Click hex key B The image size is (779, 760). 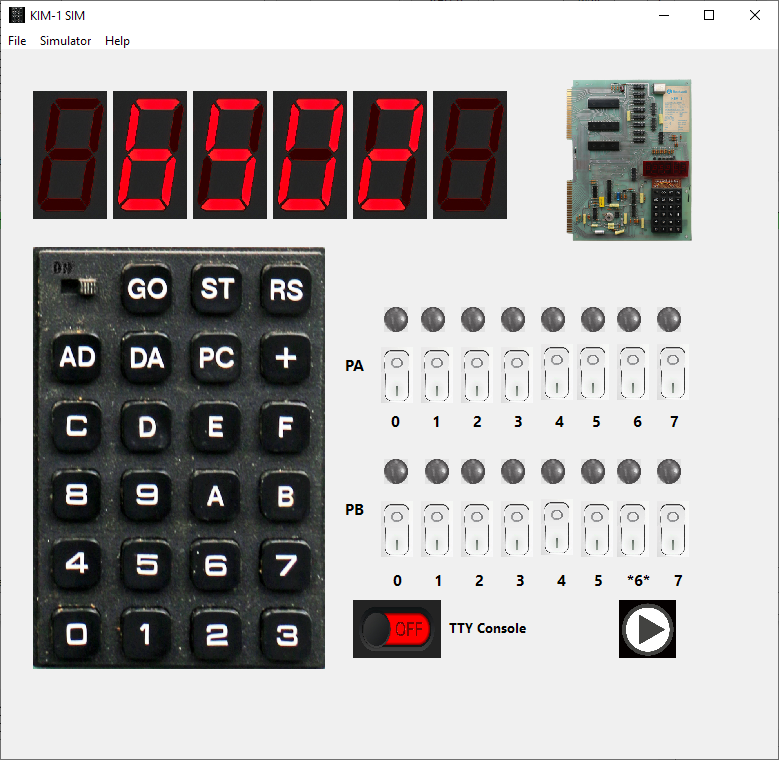[x=286, y=495]
